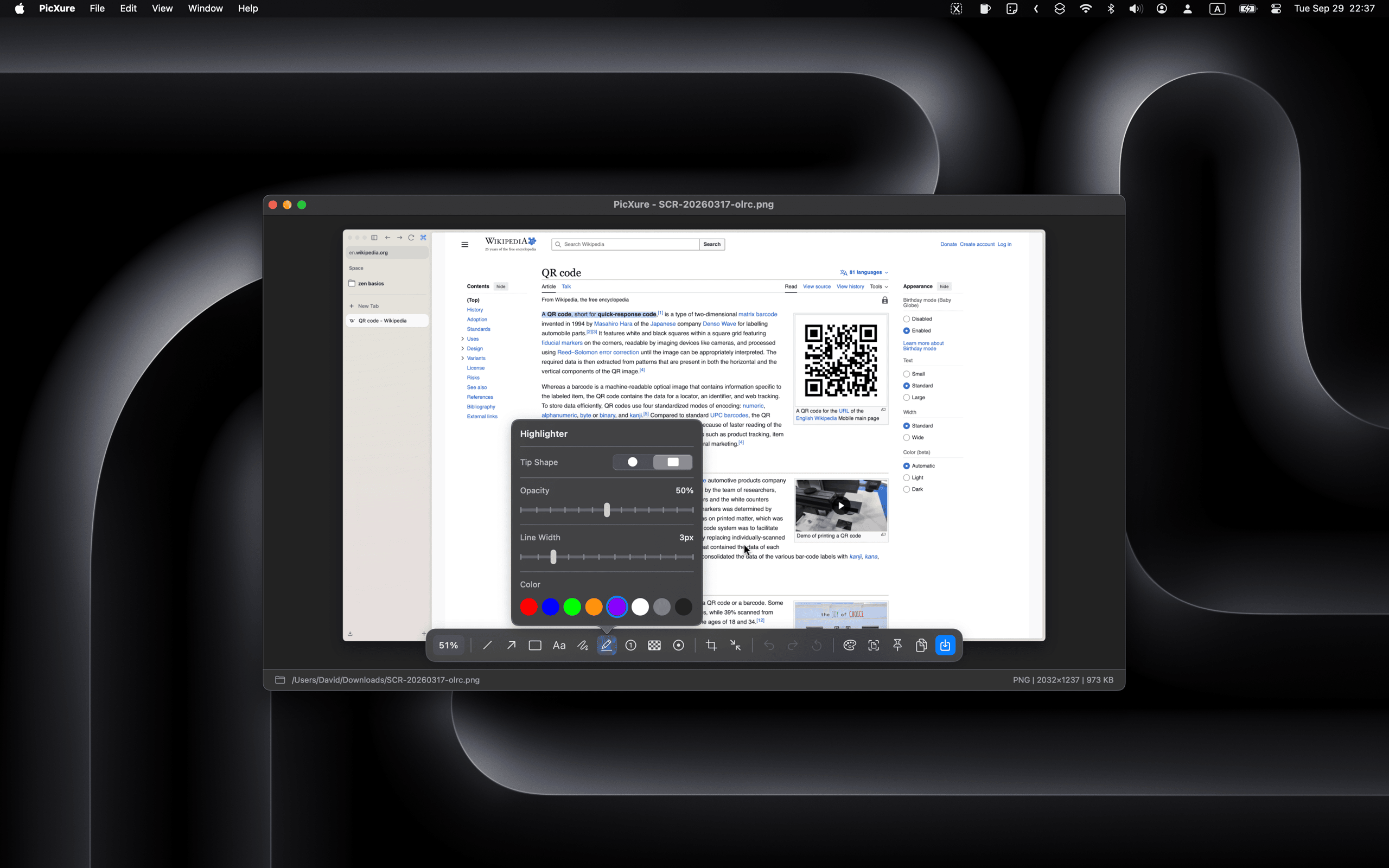Copy image using the documents icon
This screenshot has height=868, width=1389.
921,645
